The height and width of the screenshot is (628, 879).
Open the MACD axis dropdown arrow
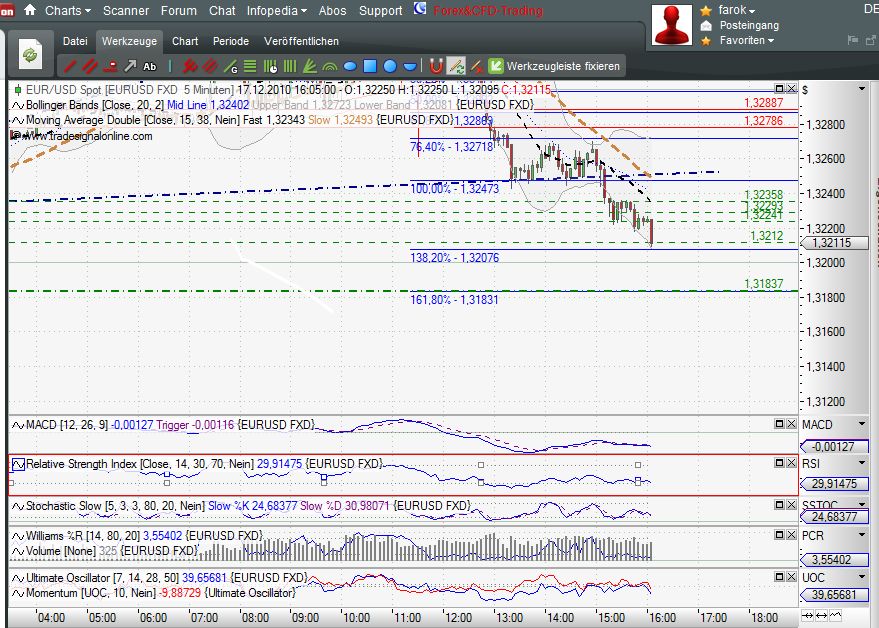[862, 424]
